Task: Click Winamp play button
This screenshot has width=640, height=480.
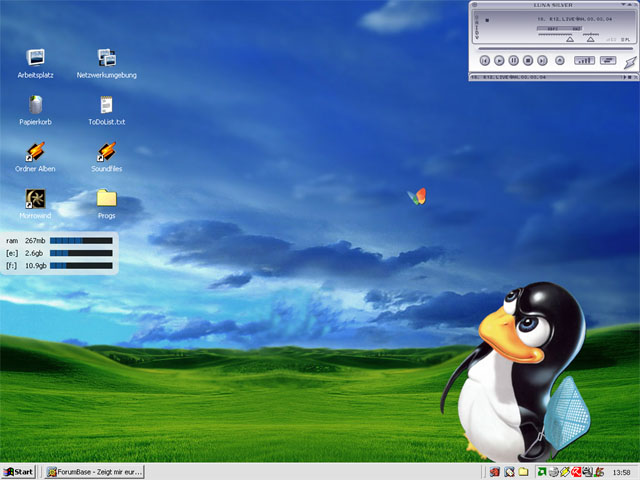Action: tap(499, 61)
